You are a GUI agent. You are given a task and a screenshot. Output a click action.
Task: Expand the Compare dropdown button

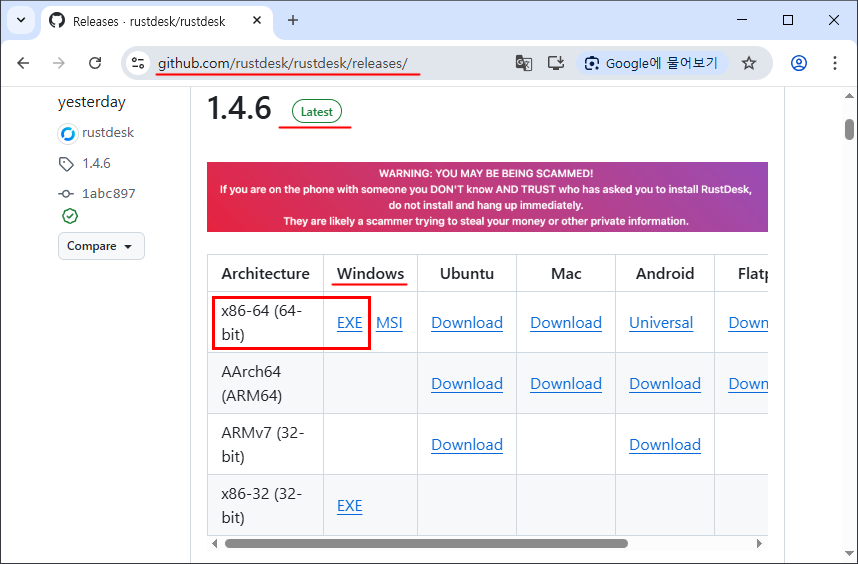click(x=101, y=246)
